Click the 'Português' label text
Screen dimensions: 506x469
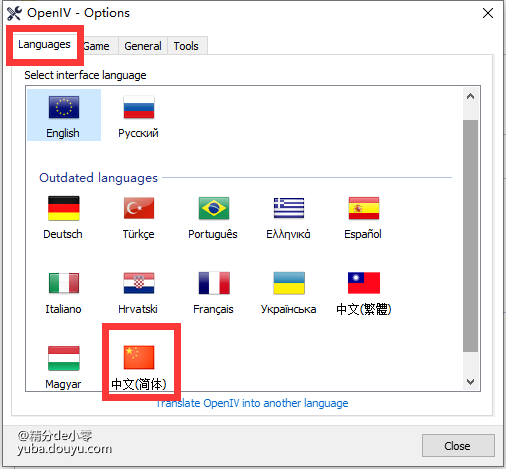[x=213, y=234]
